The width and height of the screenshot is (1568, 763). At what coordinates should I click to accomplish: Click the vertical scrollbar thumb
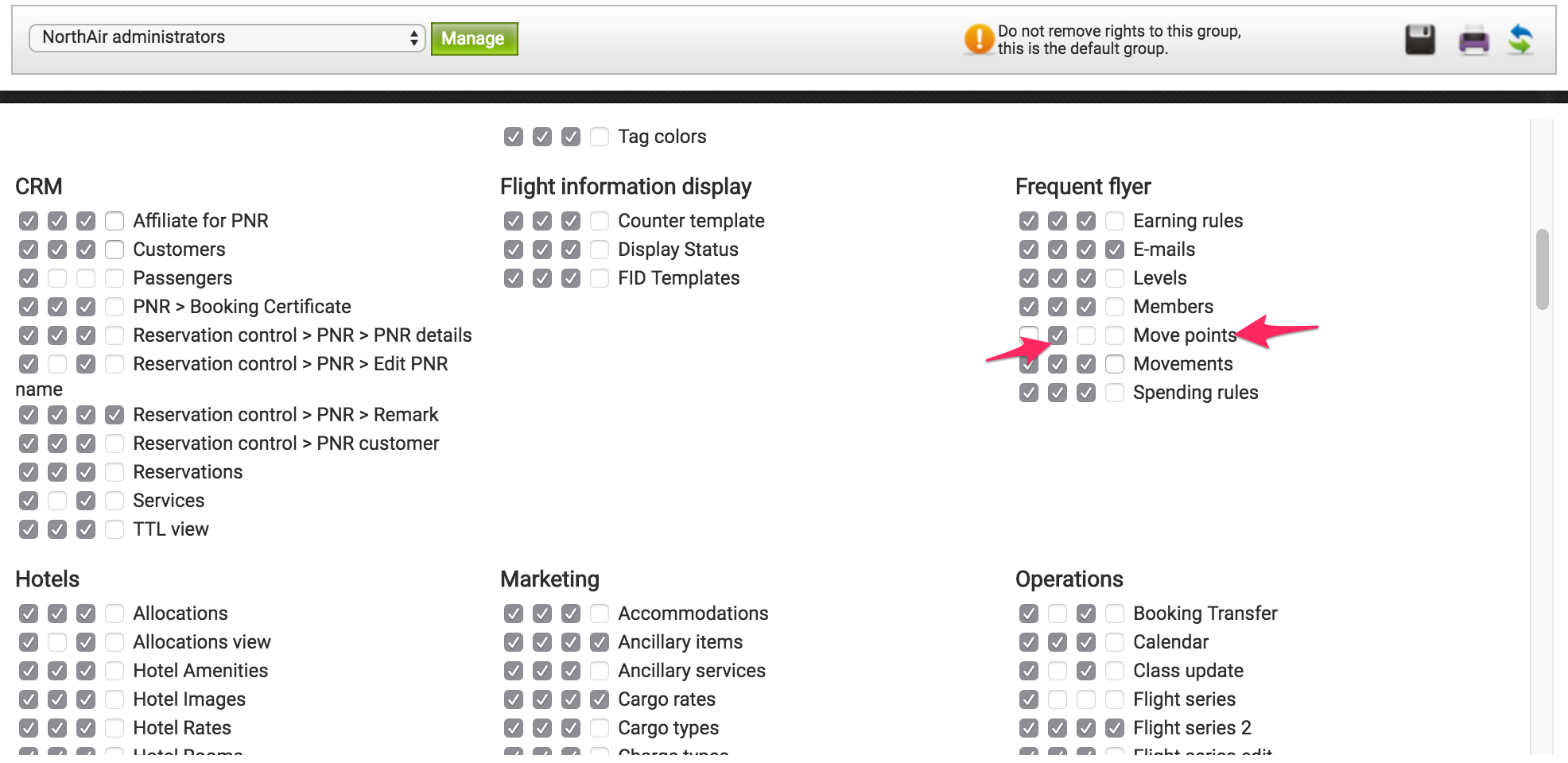click(x=1543, y=269)
